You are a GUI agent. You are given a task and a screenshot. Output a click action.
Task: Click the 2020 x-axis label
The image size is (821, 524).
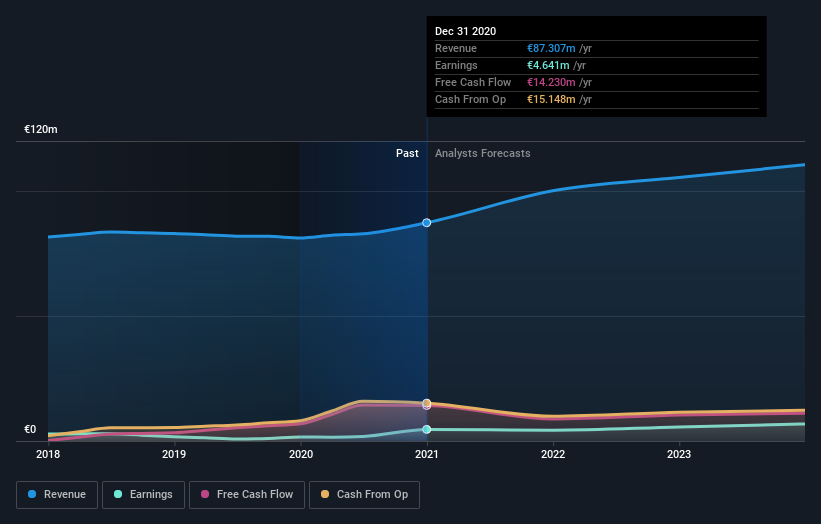point(301,454)
